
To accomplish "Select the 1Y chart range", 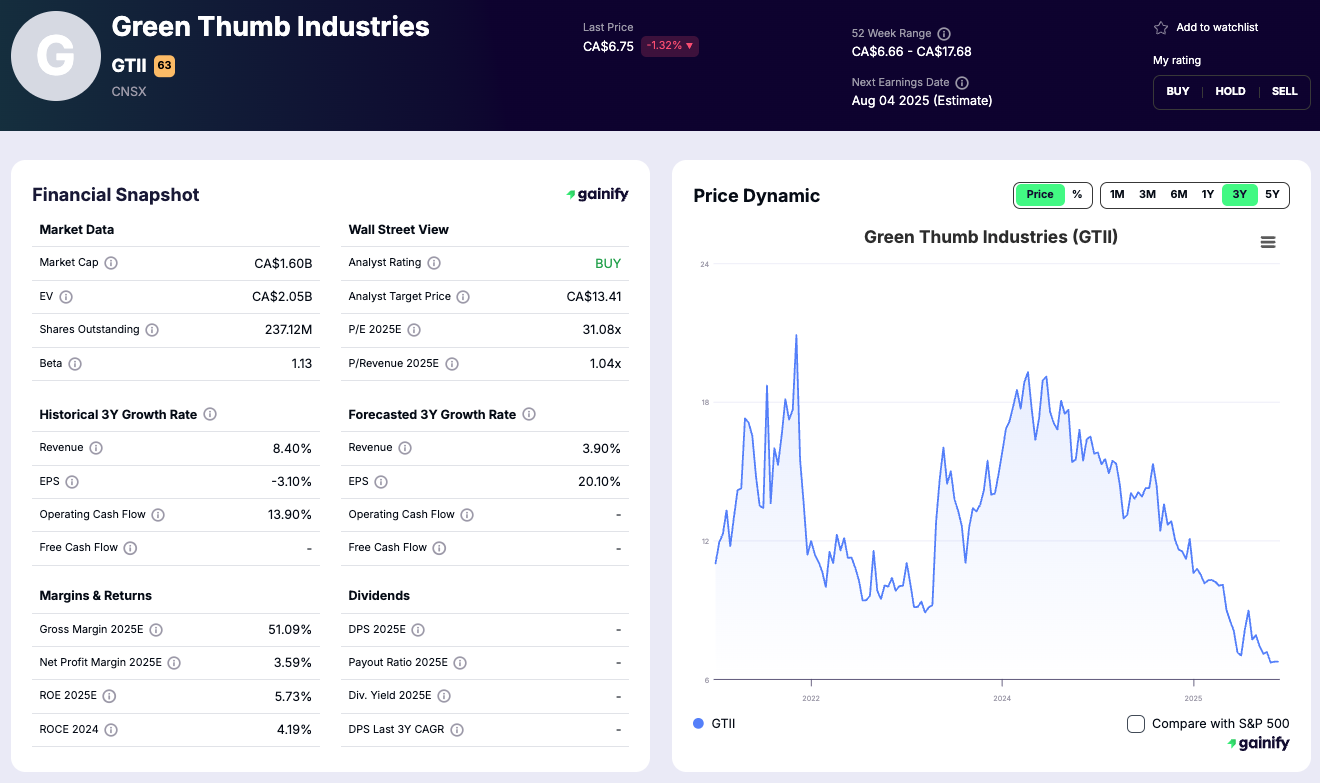I will pos(1208,195).
